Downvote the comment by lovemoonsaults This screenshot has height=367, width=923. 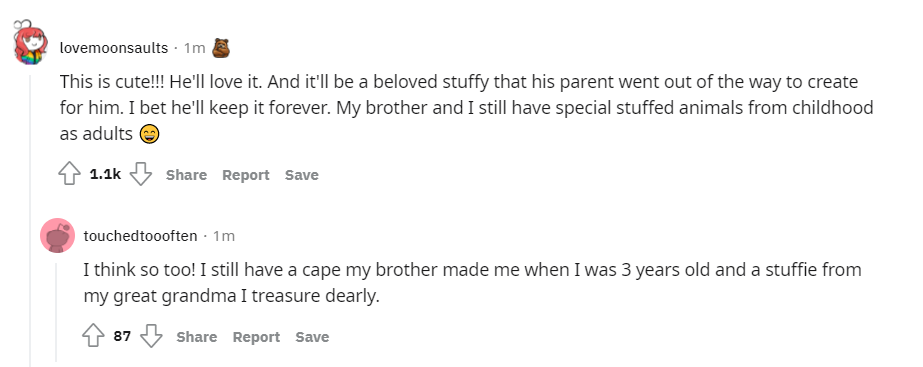pos(141,174)
